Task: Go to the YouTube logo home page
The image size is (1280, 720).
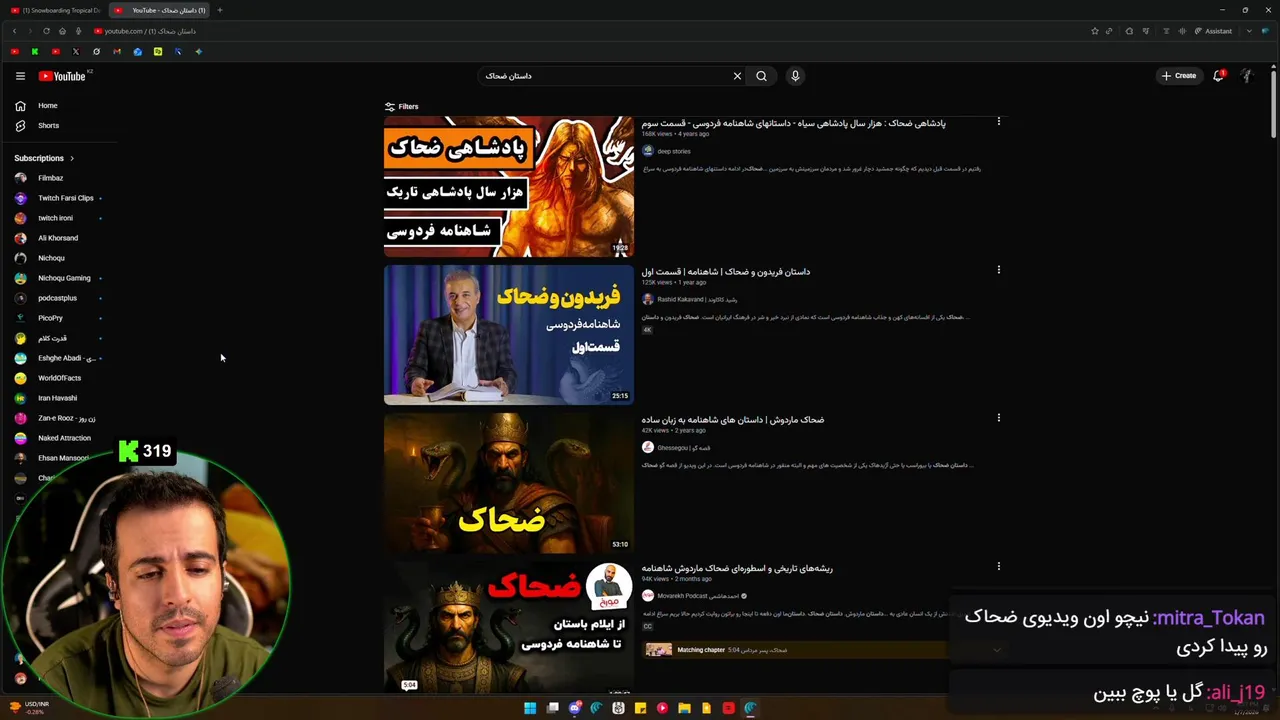Action: pyautogui.click(x=62, y=76)
